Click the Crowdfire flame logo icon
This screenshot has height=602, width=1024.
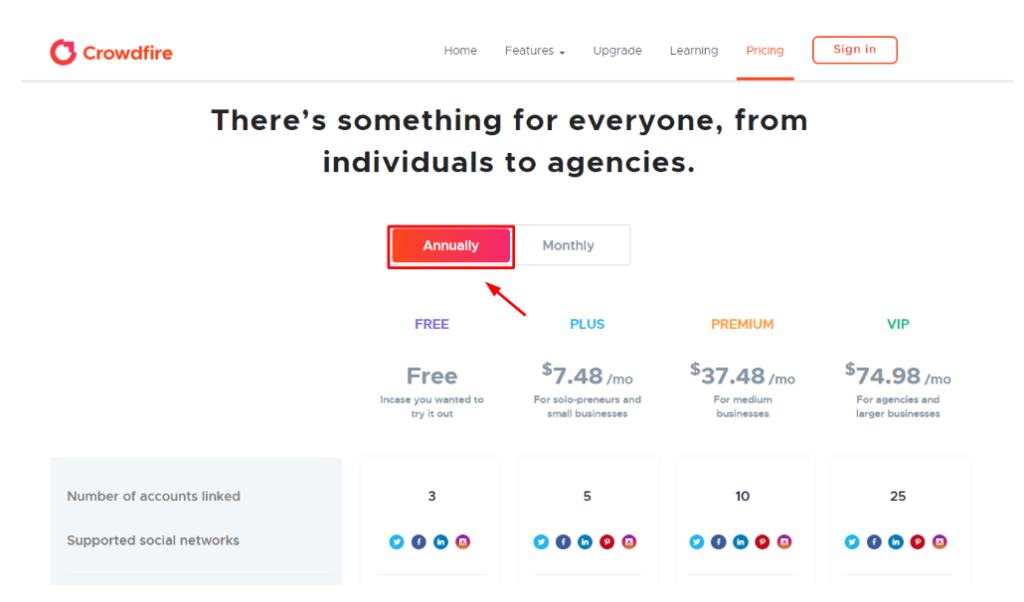click(63, 52)
